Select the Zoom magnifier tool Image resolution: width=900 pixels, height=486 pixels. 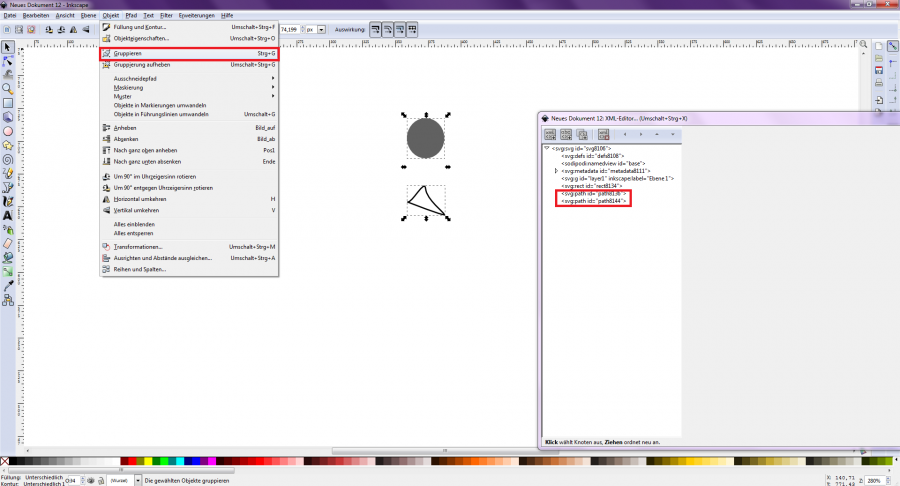pos(7,88)
